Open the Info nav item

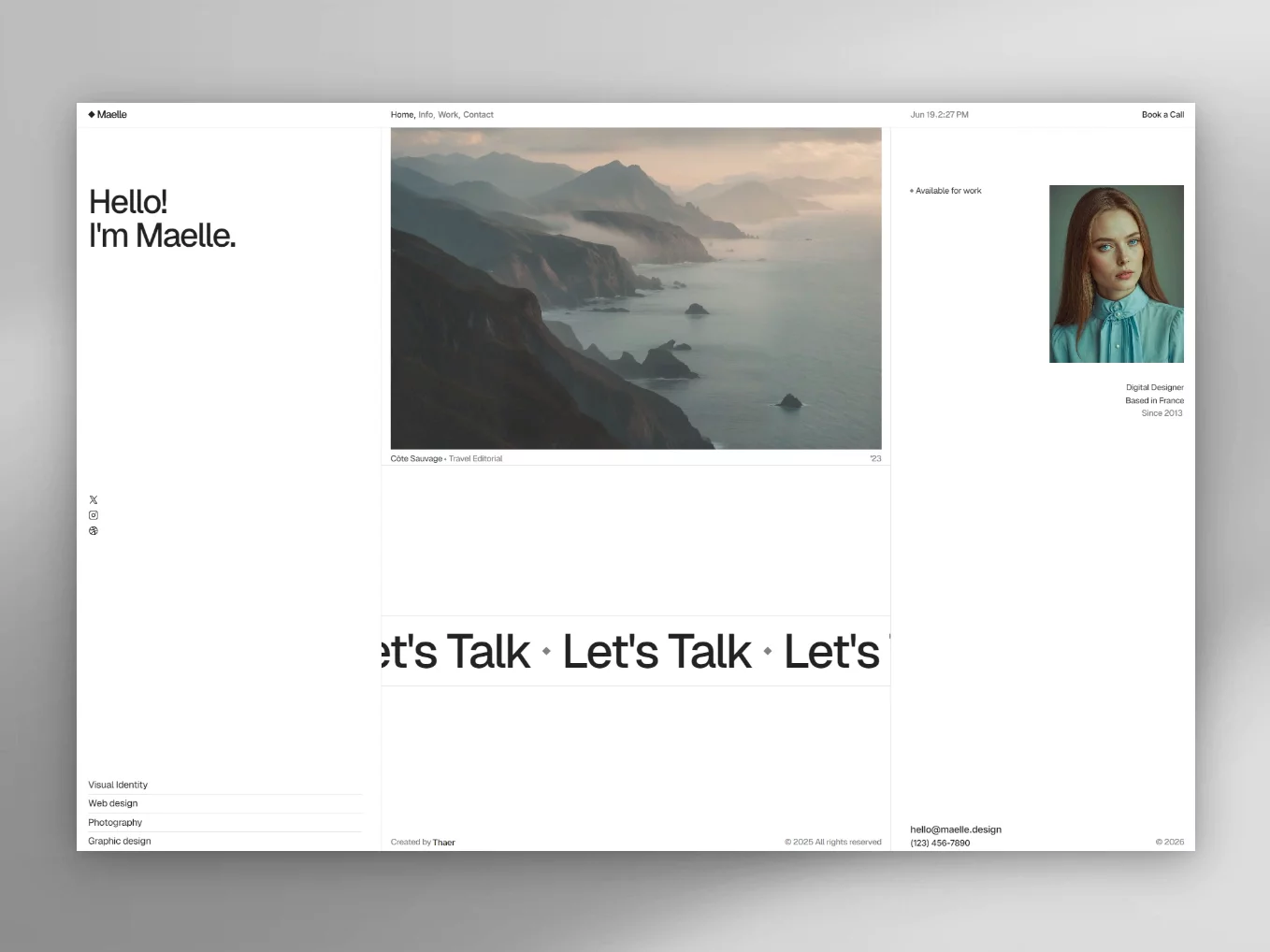click(x=426, y=115)
